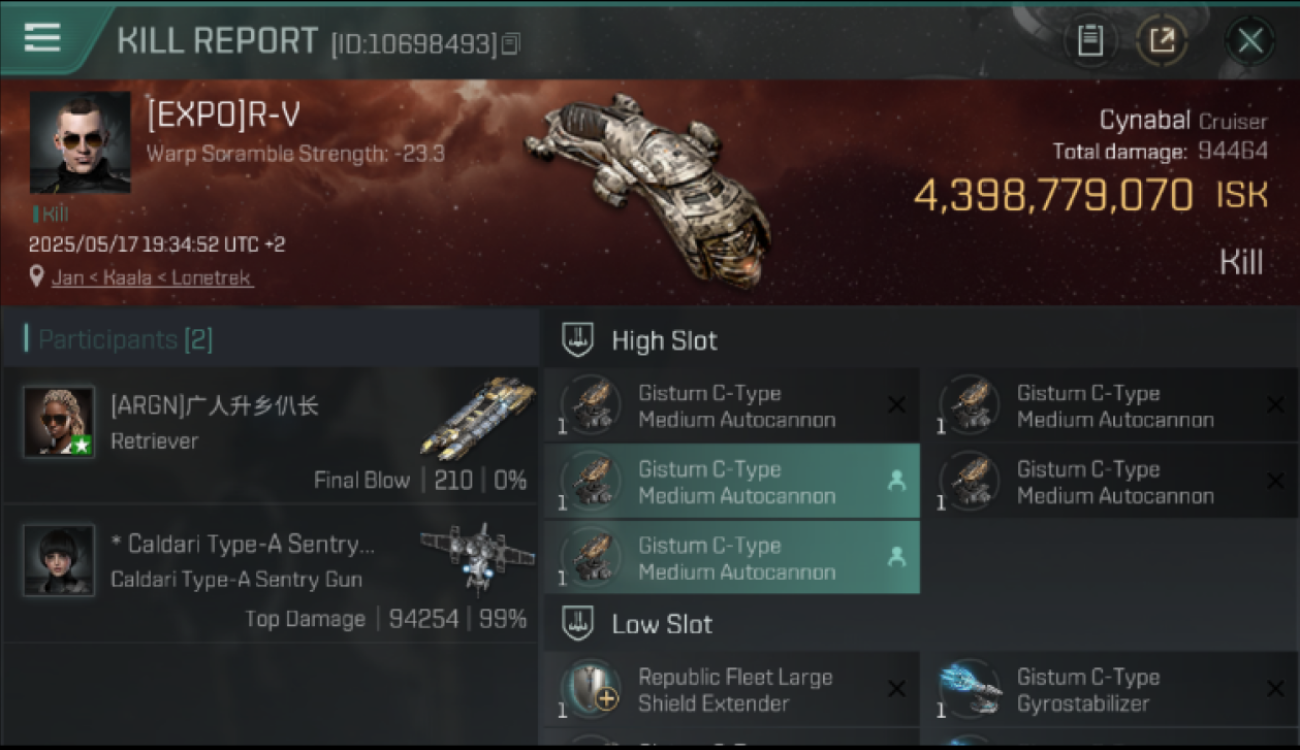This screenshot has width=1300, height=750.
Task: Click the X mark on the first autocannon
Action: tap(896, 405)
